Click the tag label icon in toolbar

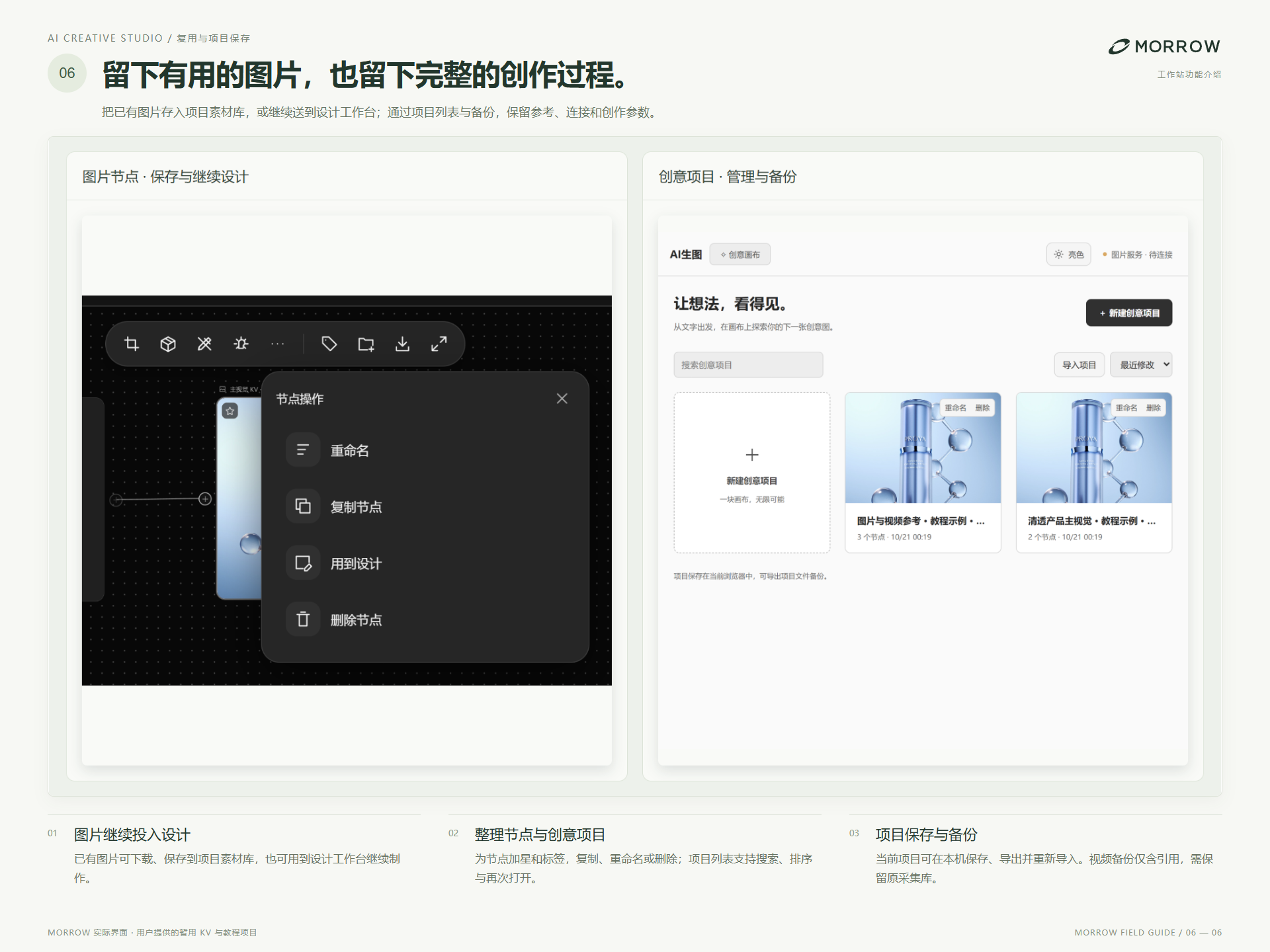(x=329, y=344)
